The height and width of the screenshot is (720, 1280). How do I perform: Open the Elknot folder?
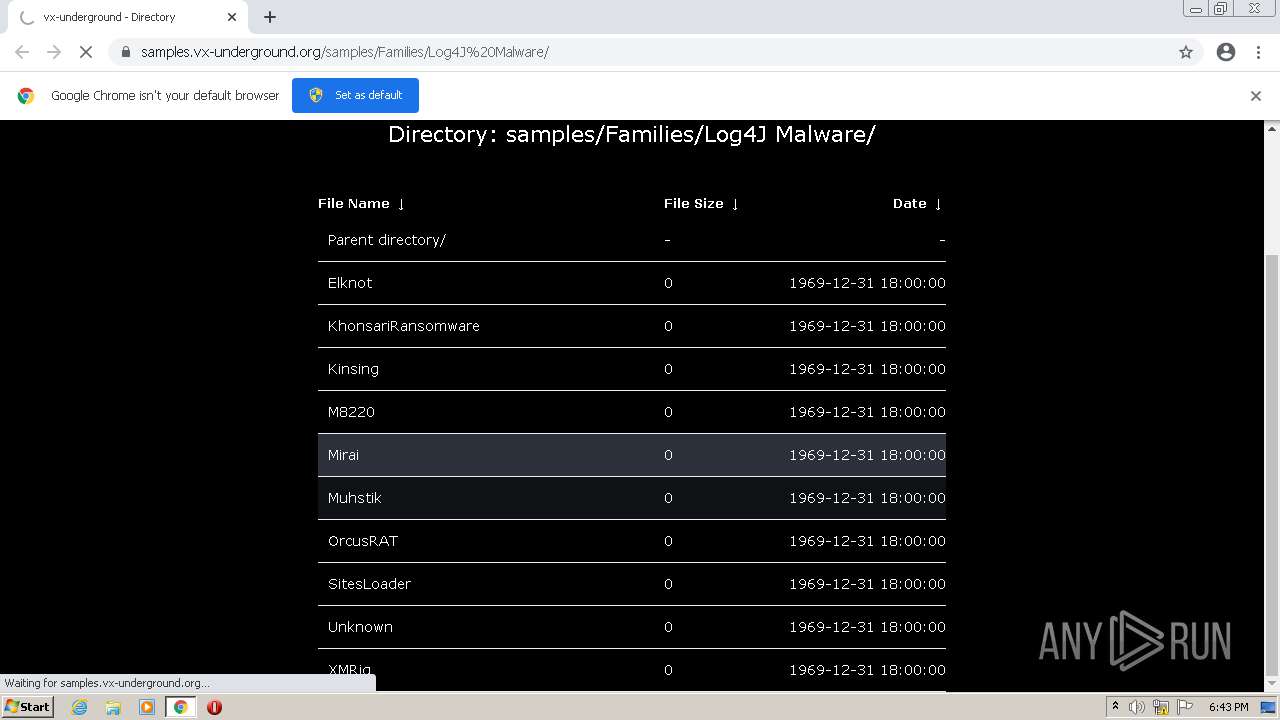350,283
